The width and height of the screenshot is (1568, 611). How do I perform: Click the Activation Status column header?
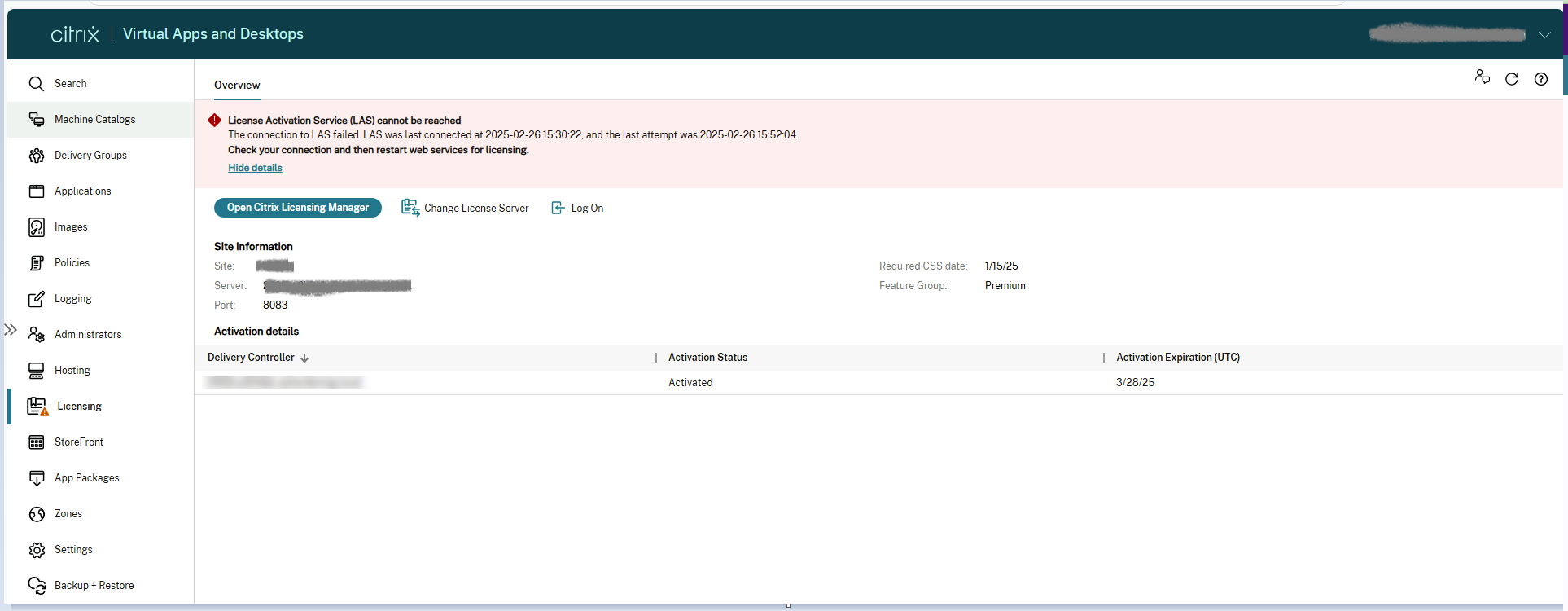click(x=707, y=358)
